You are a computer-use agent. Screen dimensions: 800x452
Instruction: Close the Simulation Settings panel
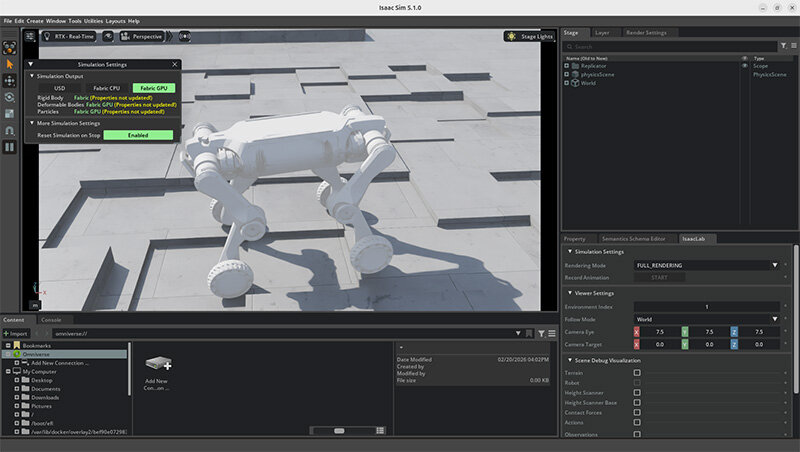(173, 64)
